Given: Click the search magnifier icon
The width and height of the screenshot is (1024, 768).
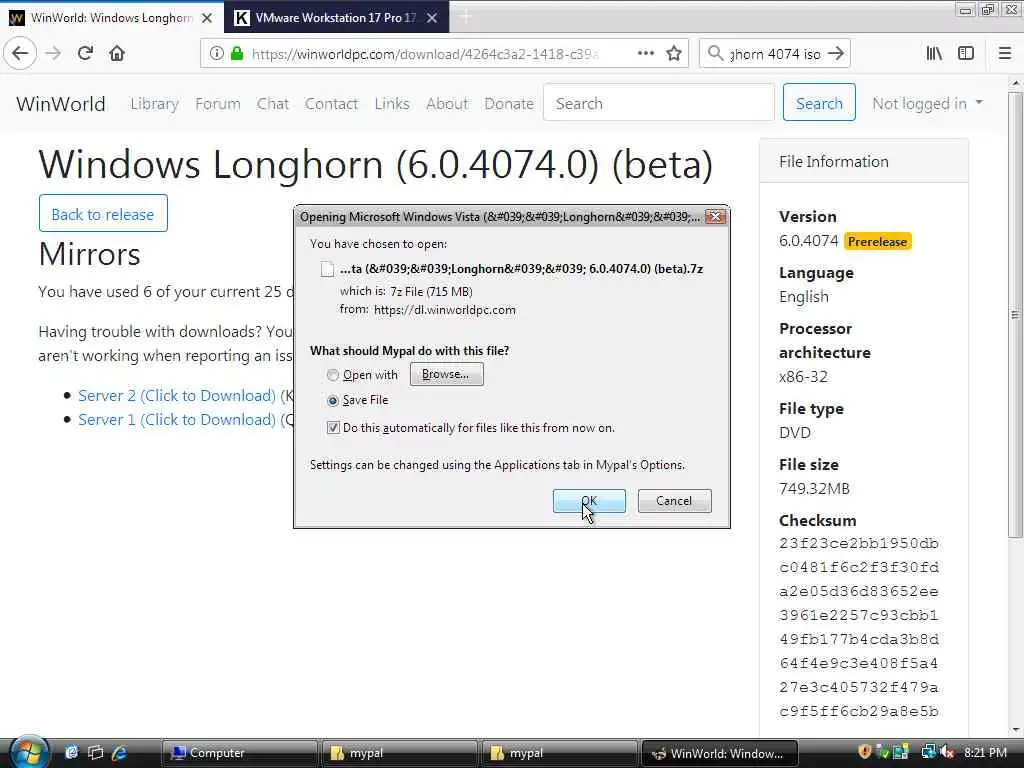Looking at the screenshot, I should [716, 54].
